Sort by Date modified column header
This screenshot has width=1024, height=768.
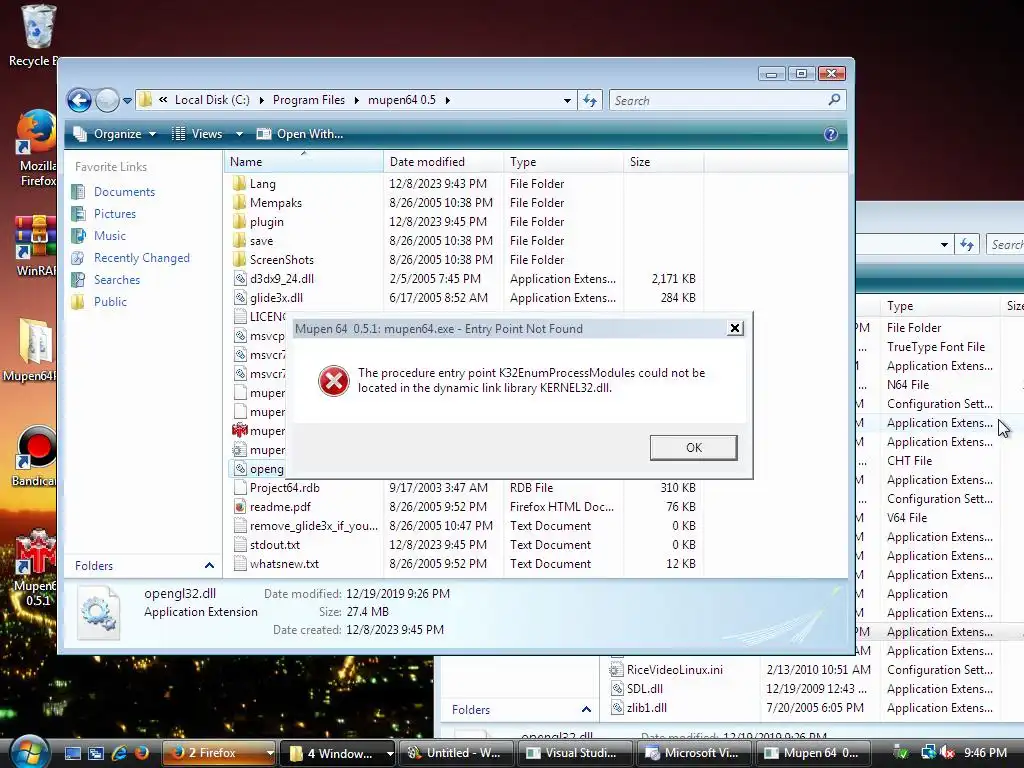coord(443,161)
